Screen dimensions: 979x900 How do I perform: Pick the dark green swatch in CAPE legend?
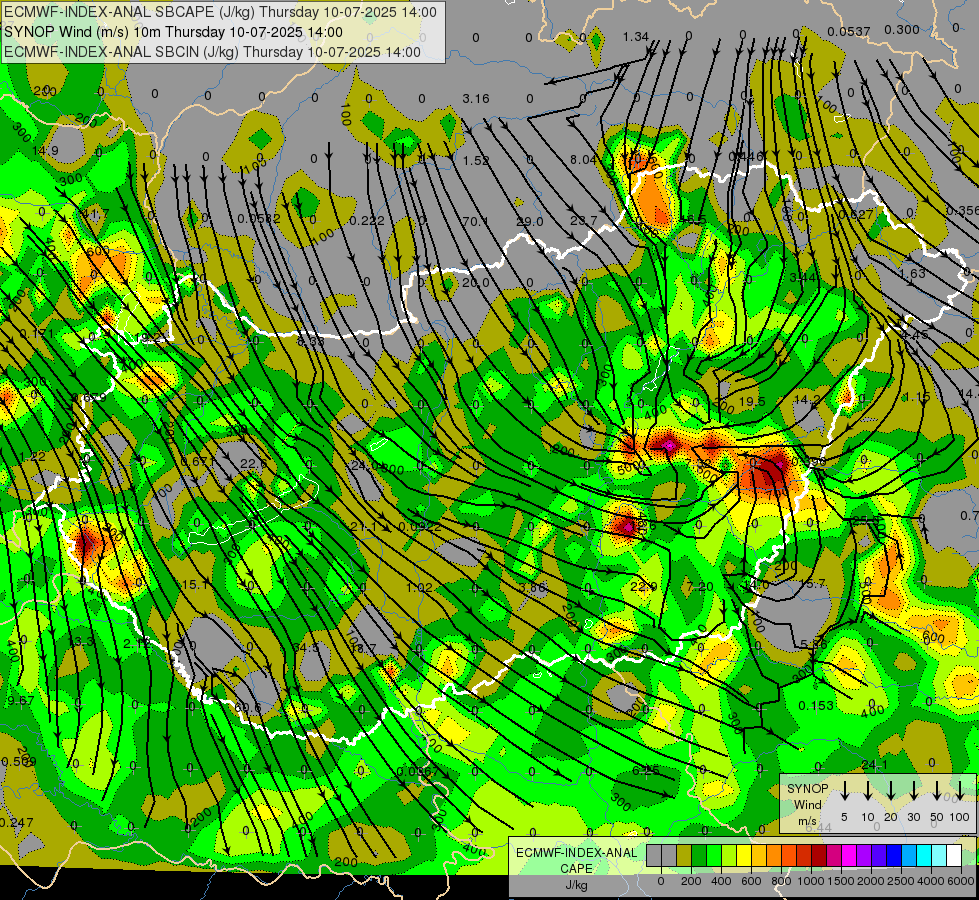pyautogui.click(x=699, y=856)
